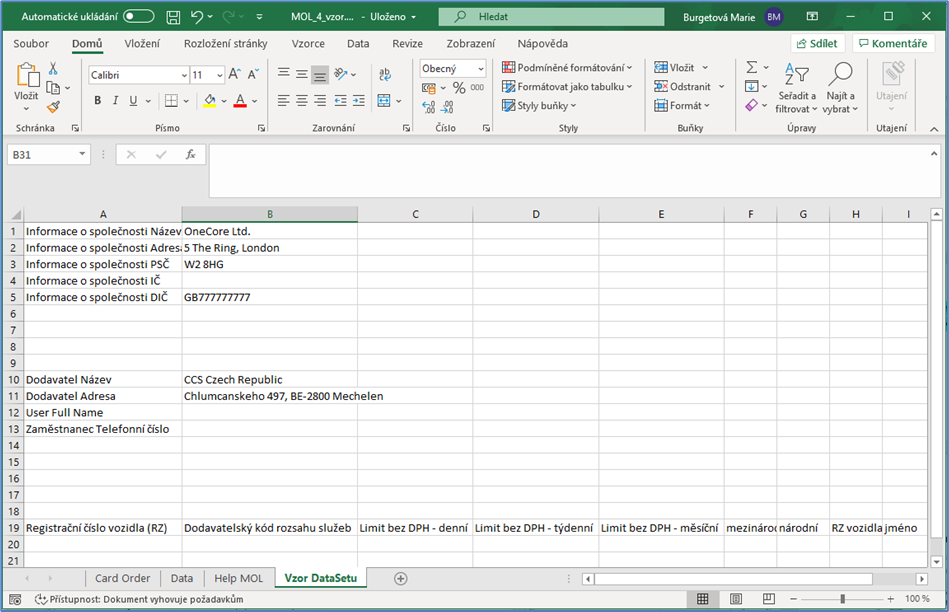Add new sheet with plus icon
This screenshot has height=612, width=949.
coord(401,578)
